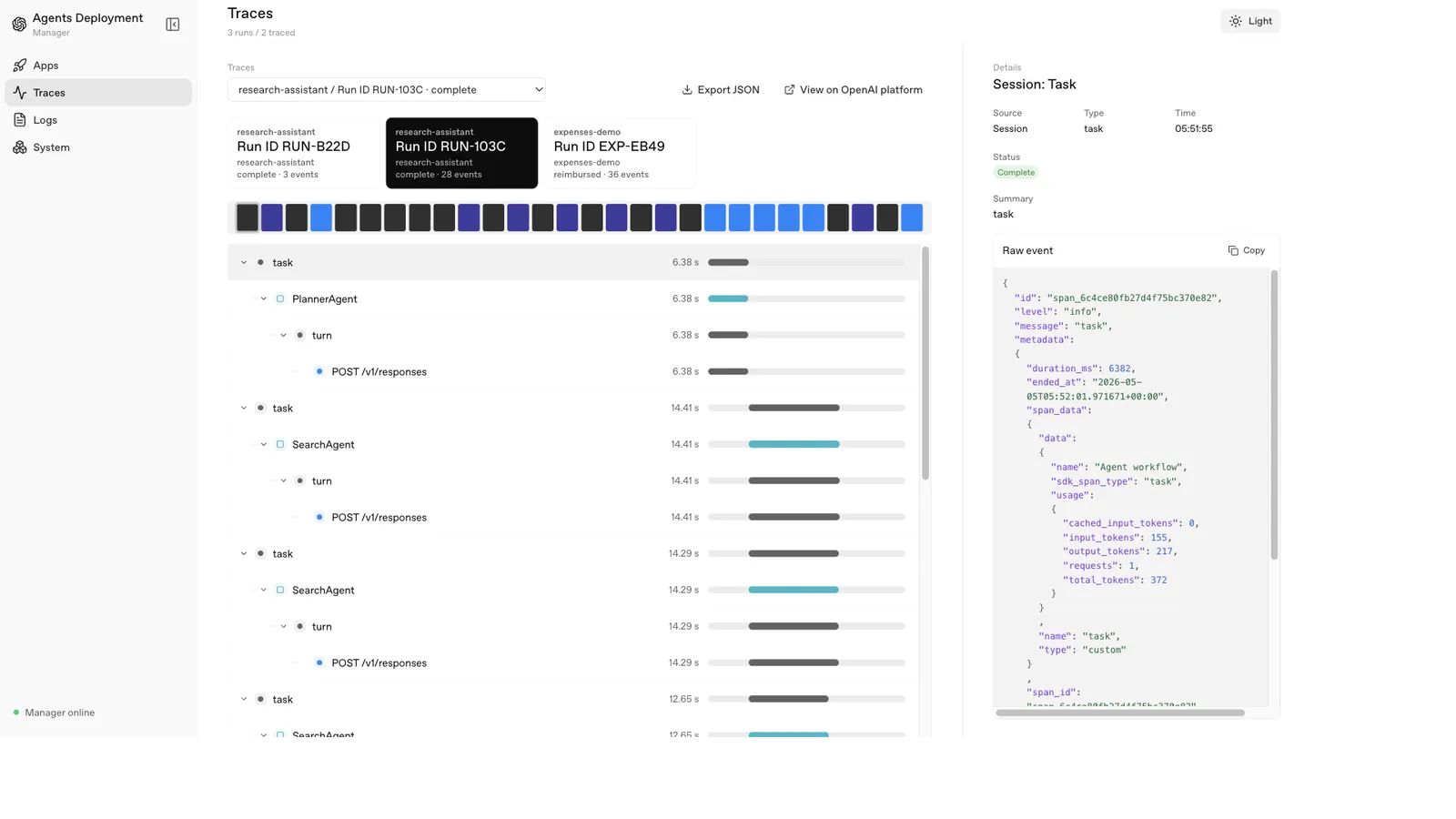Click the external link icon for OpenAI platform
Image resolution: width=1456 pixels, height=819 pixels.
click(x=789, y=90)
